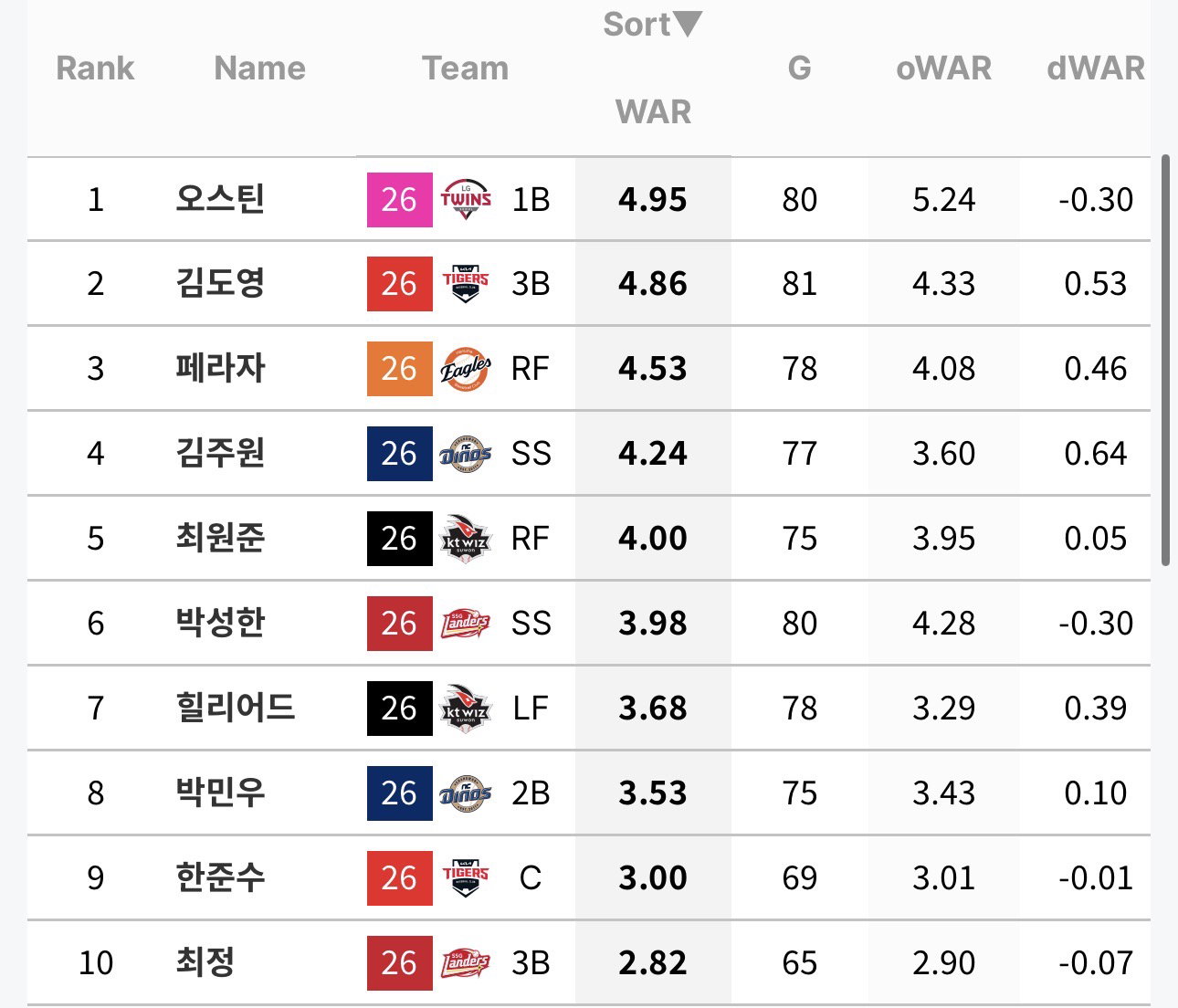Click the Landers logo in 박성한's row
Screen dimensions: 1178x1008
tap(466, 623)
